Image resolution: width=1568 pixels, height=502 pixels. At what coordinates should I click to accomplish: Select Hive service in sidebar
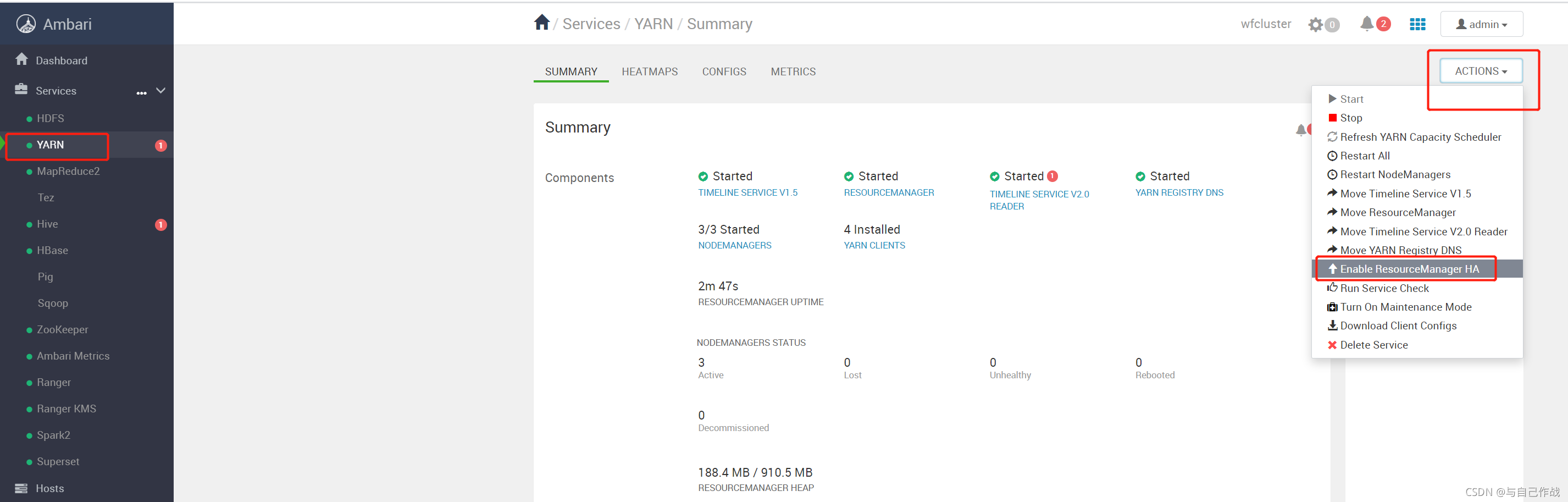click(47, 224)
